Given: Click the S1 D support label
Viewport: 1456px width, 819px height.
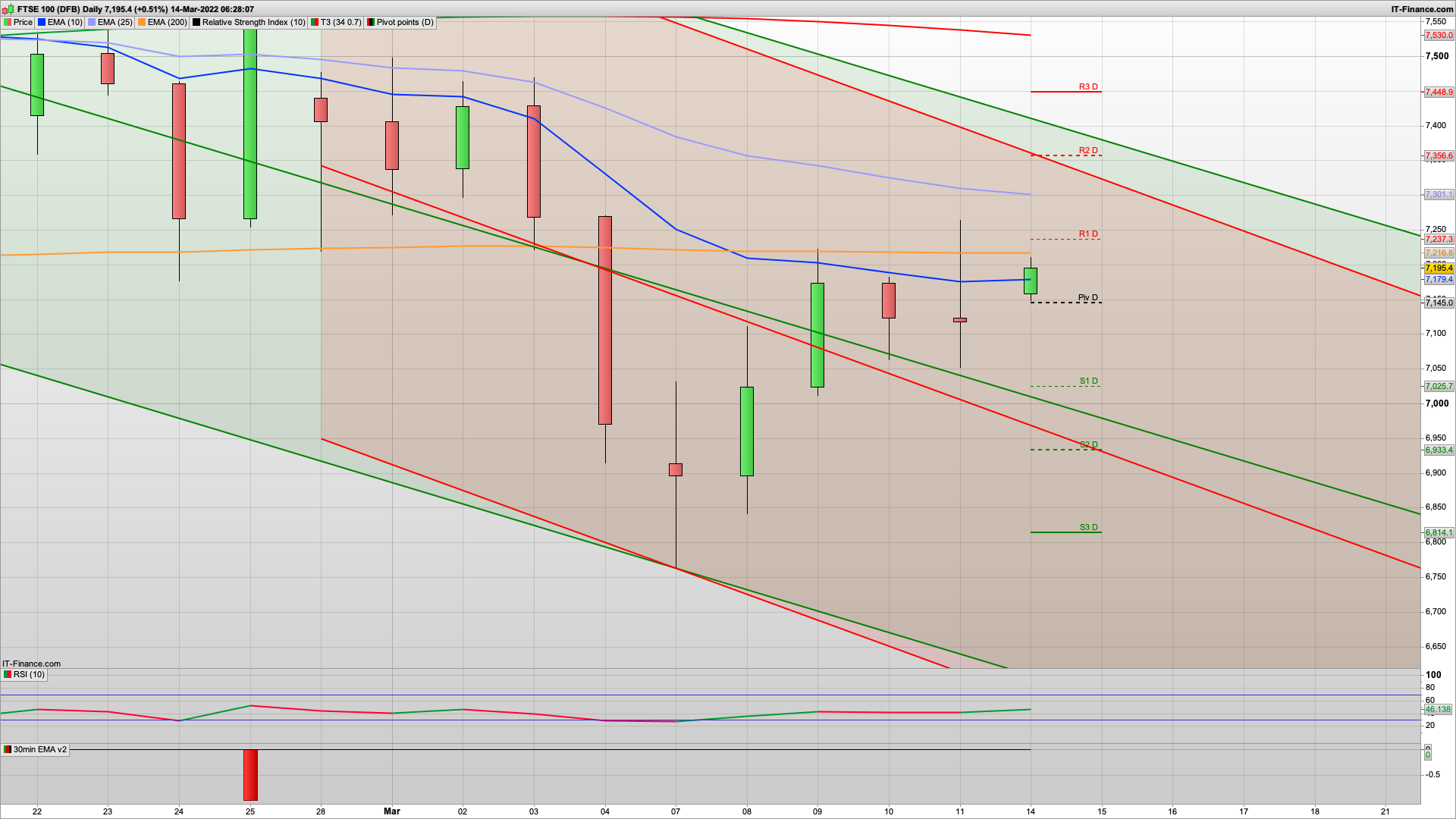Looking at the screenshot, I should click(x=1088, y=381).
